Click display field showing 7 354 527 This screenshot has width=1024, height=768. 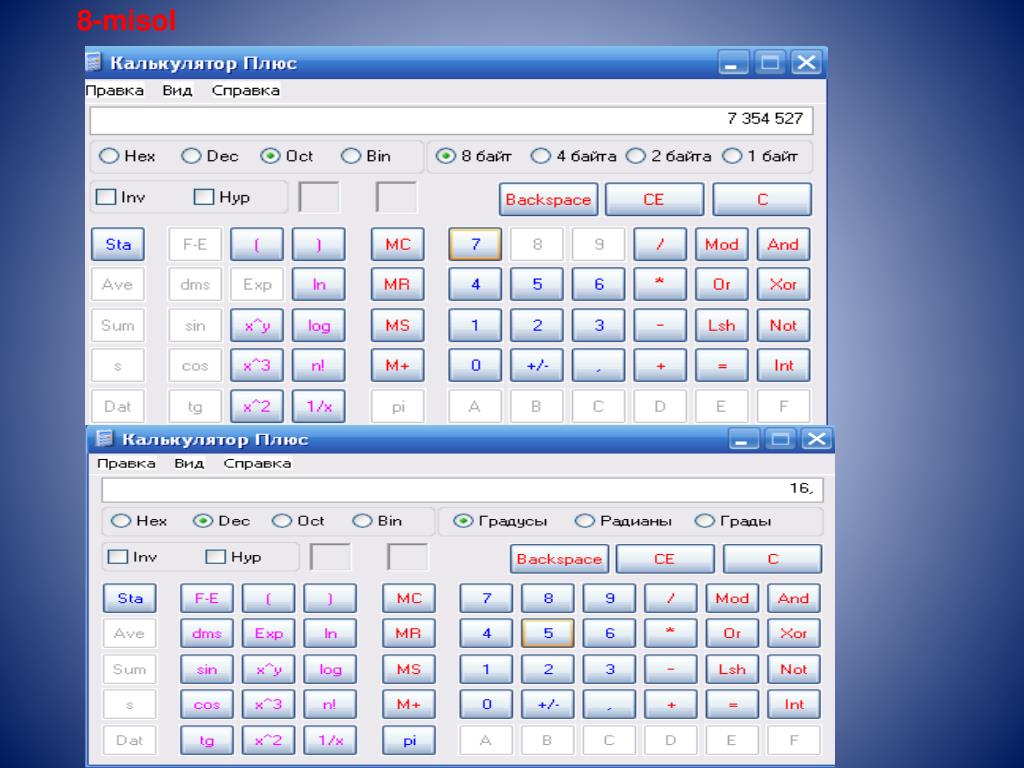(451, 120)
